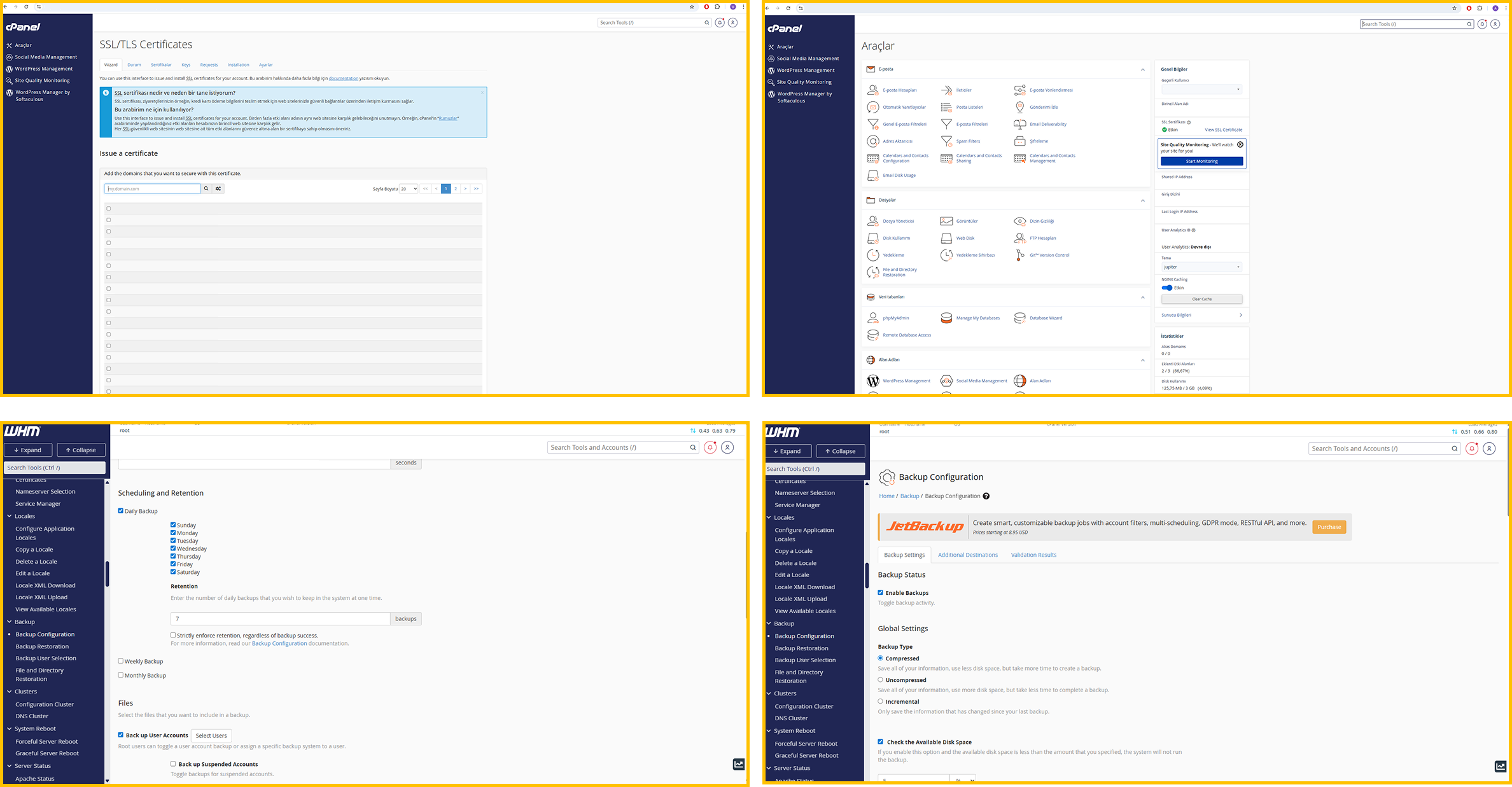Open the Additional Destinations tab
The image size is (1512, 787).
(x=968, y=554)
